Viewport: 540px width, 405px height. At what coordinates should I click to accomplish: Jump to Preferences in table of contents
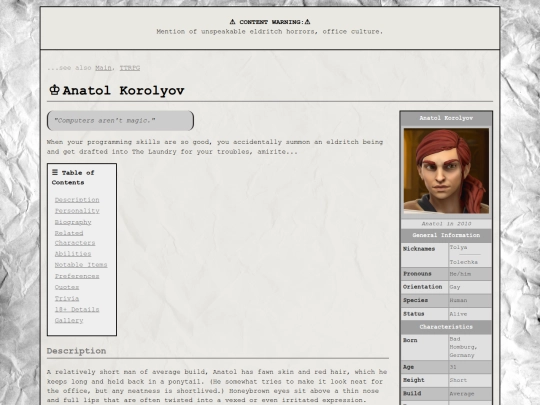click(77, 276)
